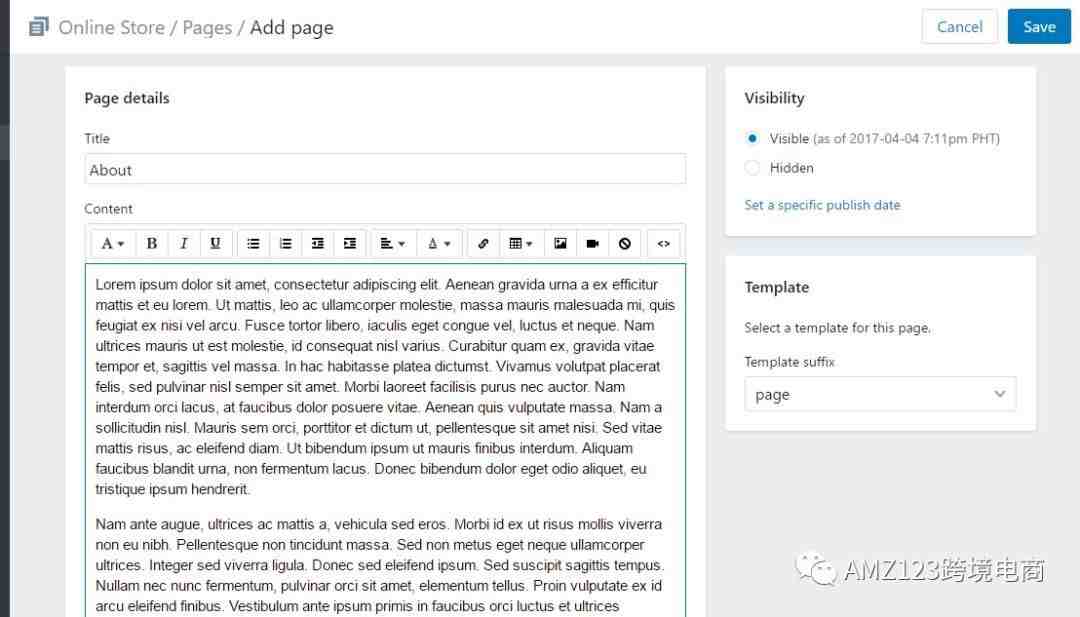This screenshot has width=1080, height=617.
Task: Clear formatting with the circle-slash icon
Action: point(625,244)
